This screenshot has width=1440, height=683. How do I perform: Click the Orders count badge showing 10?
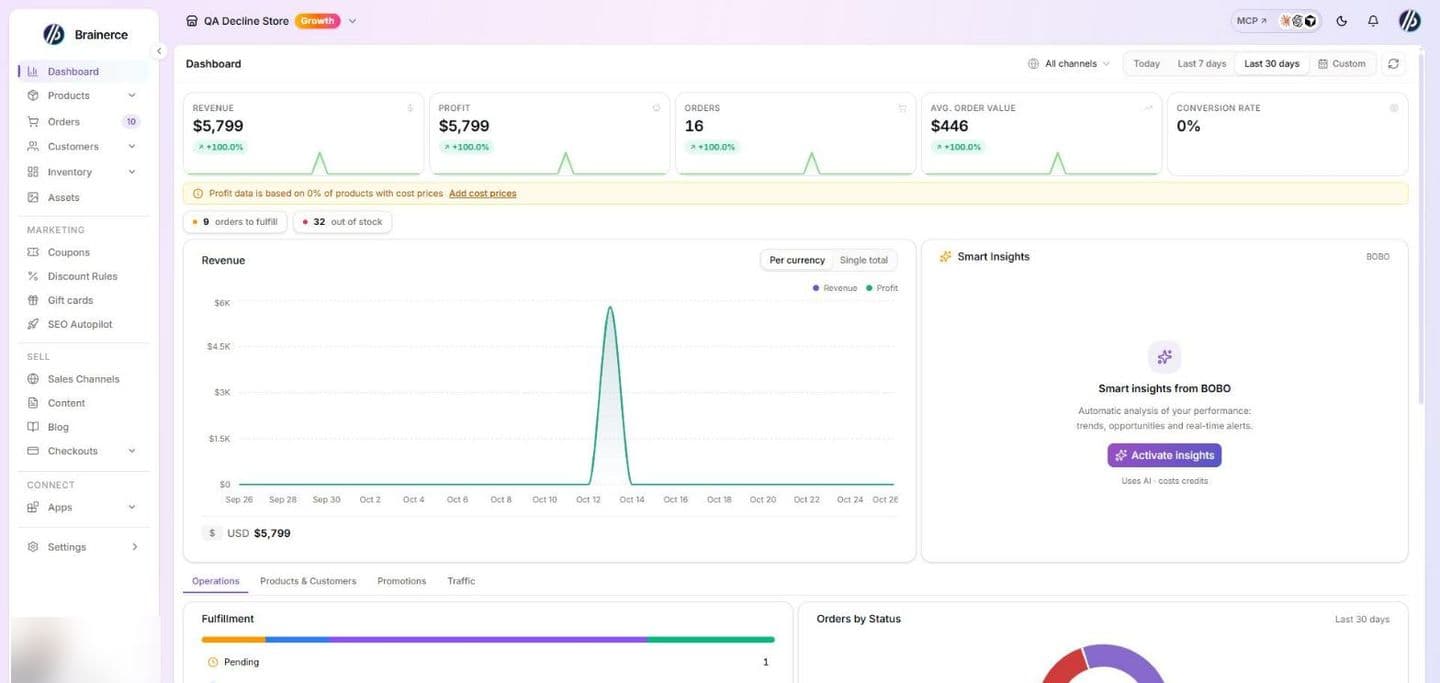click(x=131, y=122)
